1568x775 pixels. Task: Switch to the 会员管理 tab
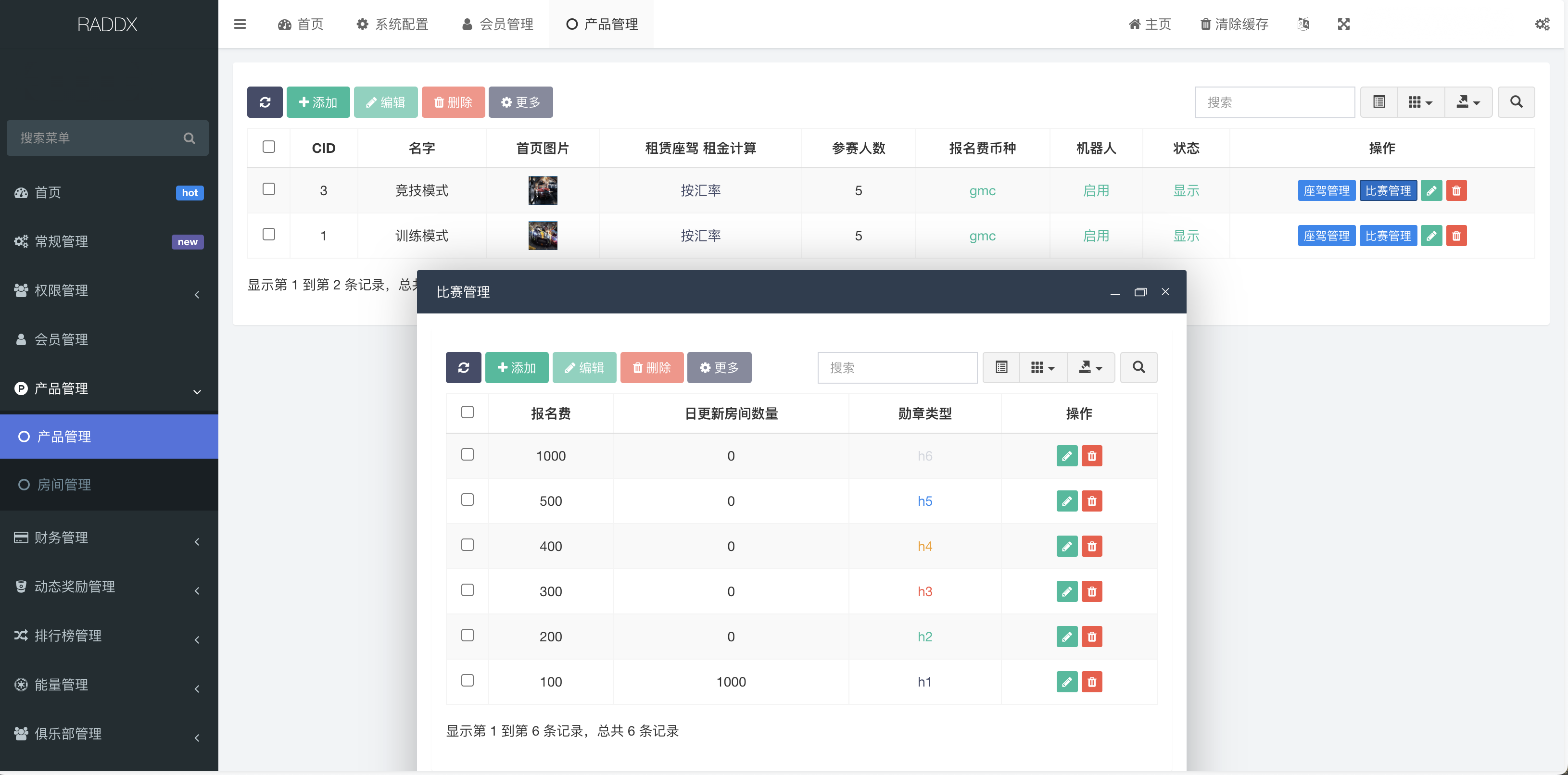(497, 24)
